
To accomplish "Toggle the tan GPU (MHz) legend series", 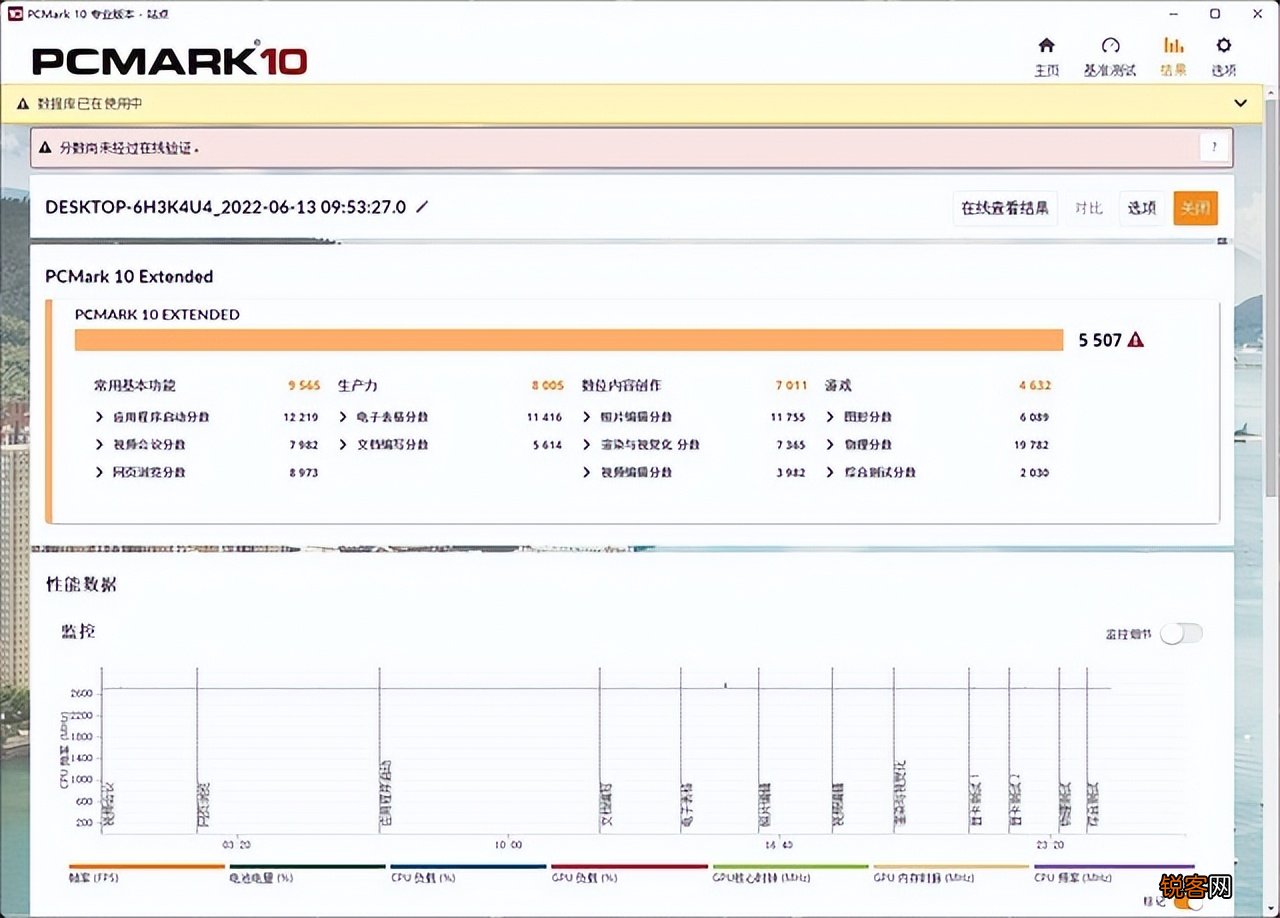I will click(951, 874).
